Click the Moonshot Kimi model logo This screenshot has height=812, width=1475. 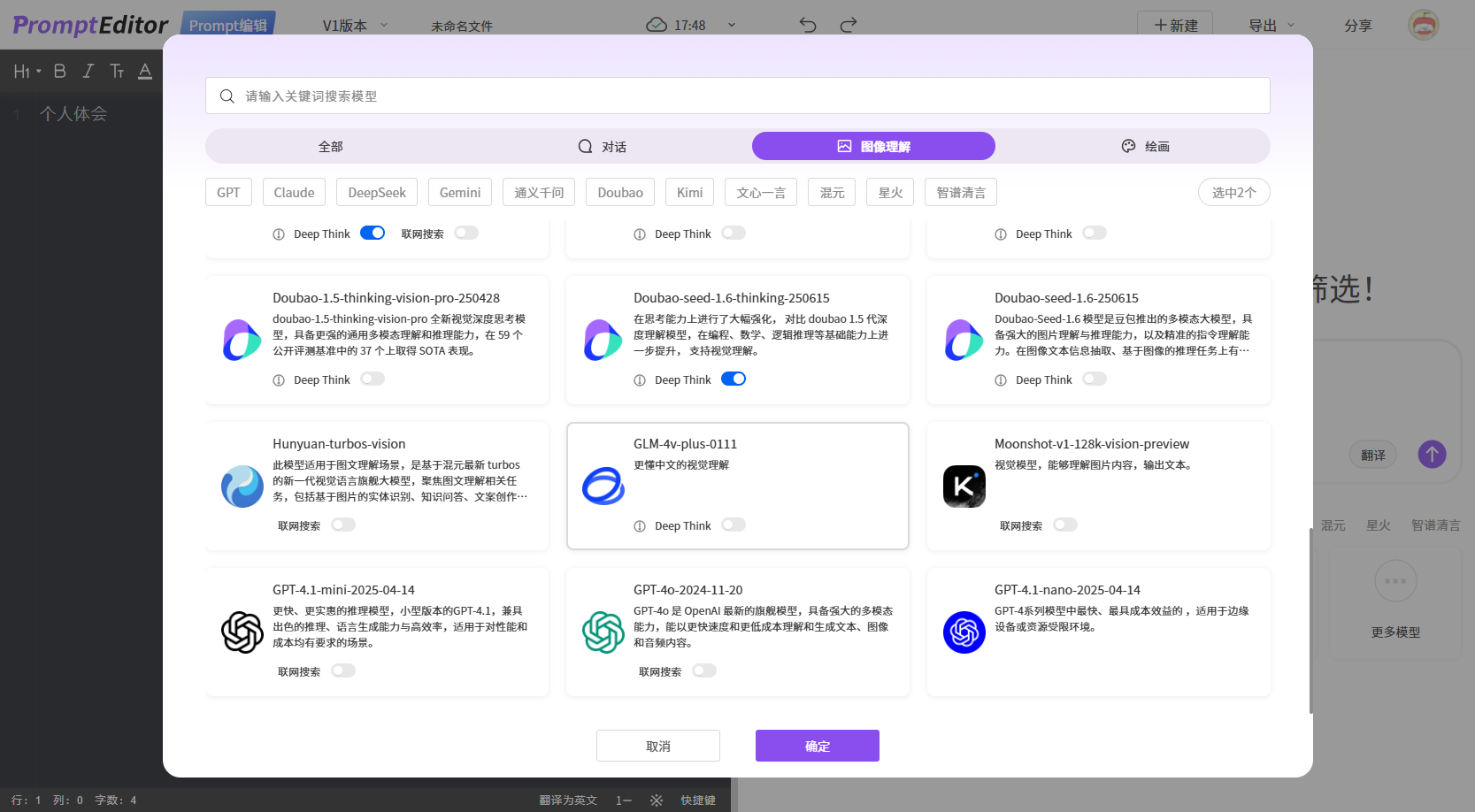[964, 486]
